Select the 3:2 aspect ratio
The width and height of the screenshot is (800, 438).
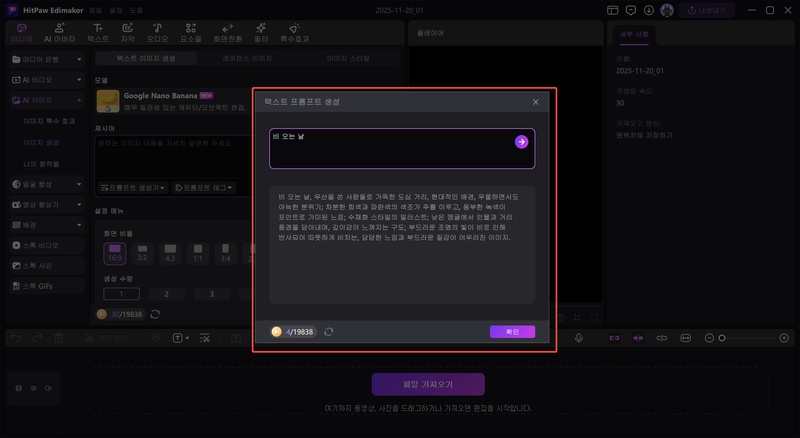tap(142, 253)
